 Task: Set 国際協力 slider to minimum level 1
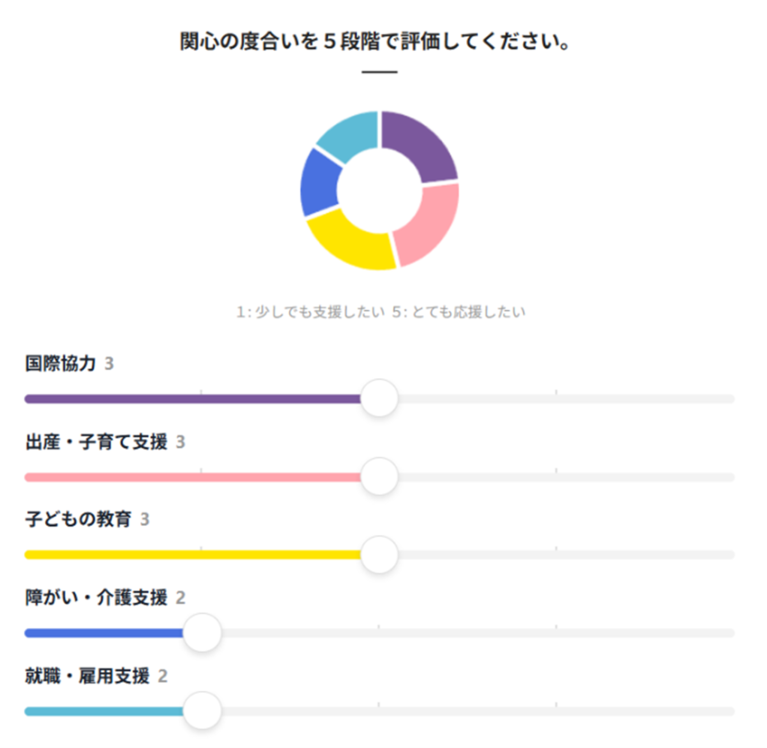pos(28,399)
